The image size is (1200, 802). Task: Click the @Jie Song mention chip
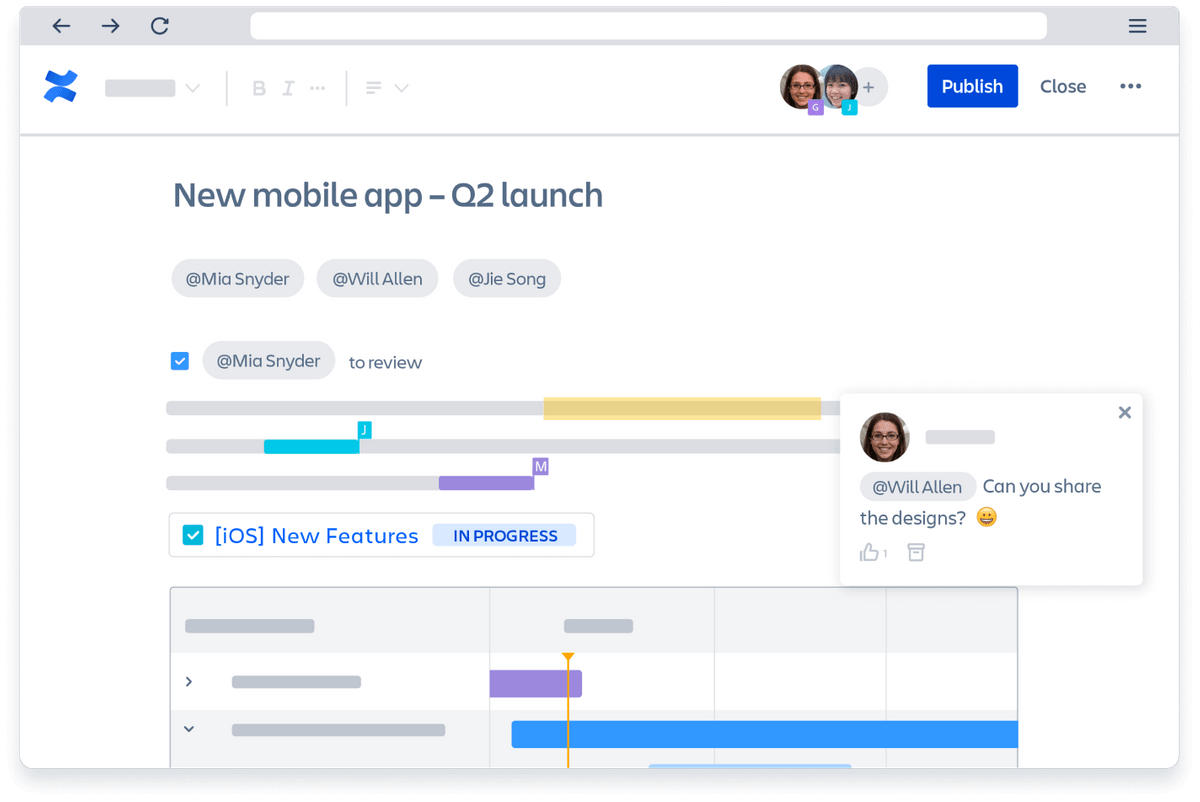[x=507, y=279]
